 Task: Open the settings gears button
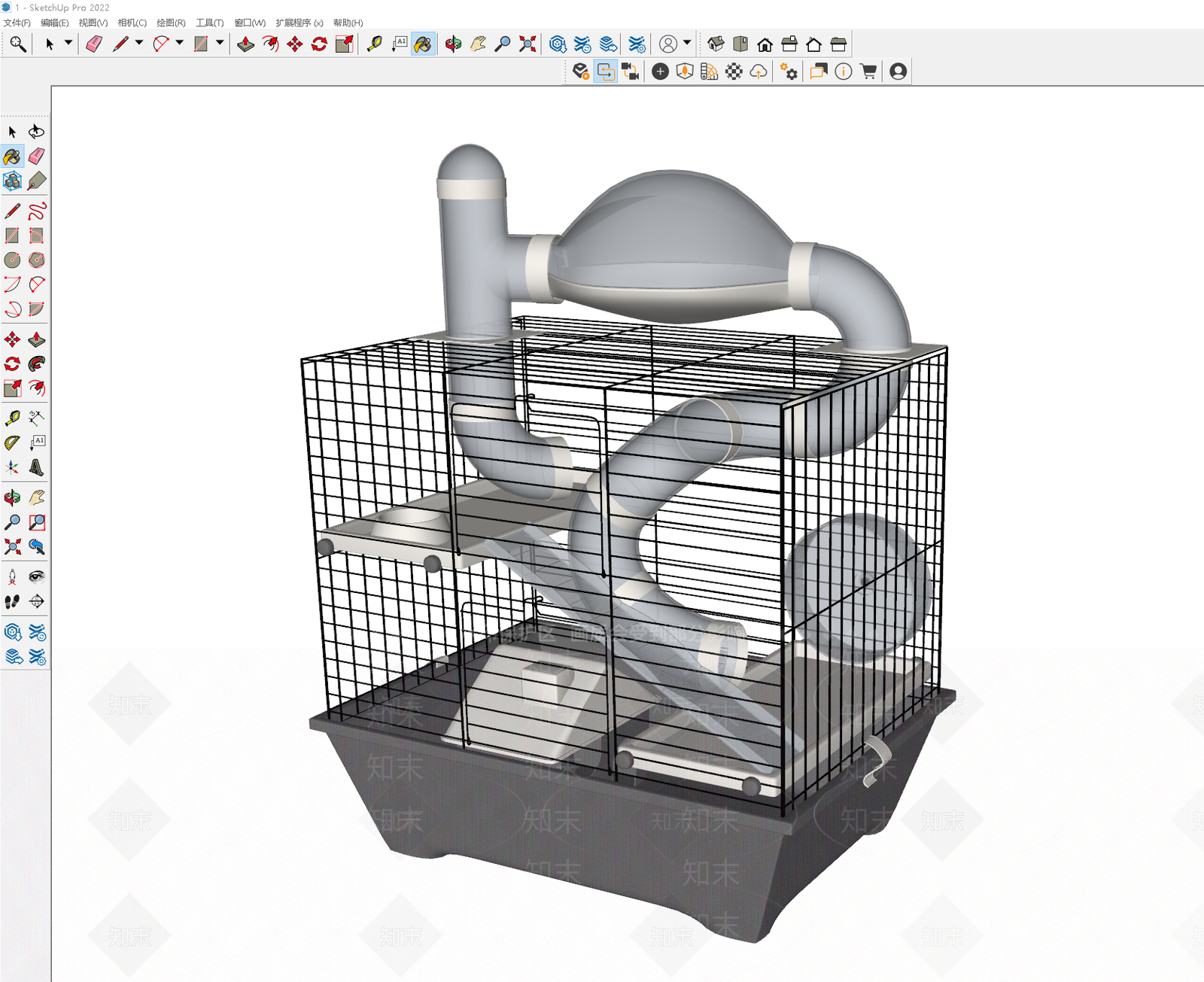pyautogui.click(x=789, y=71)
